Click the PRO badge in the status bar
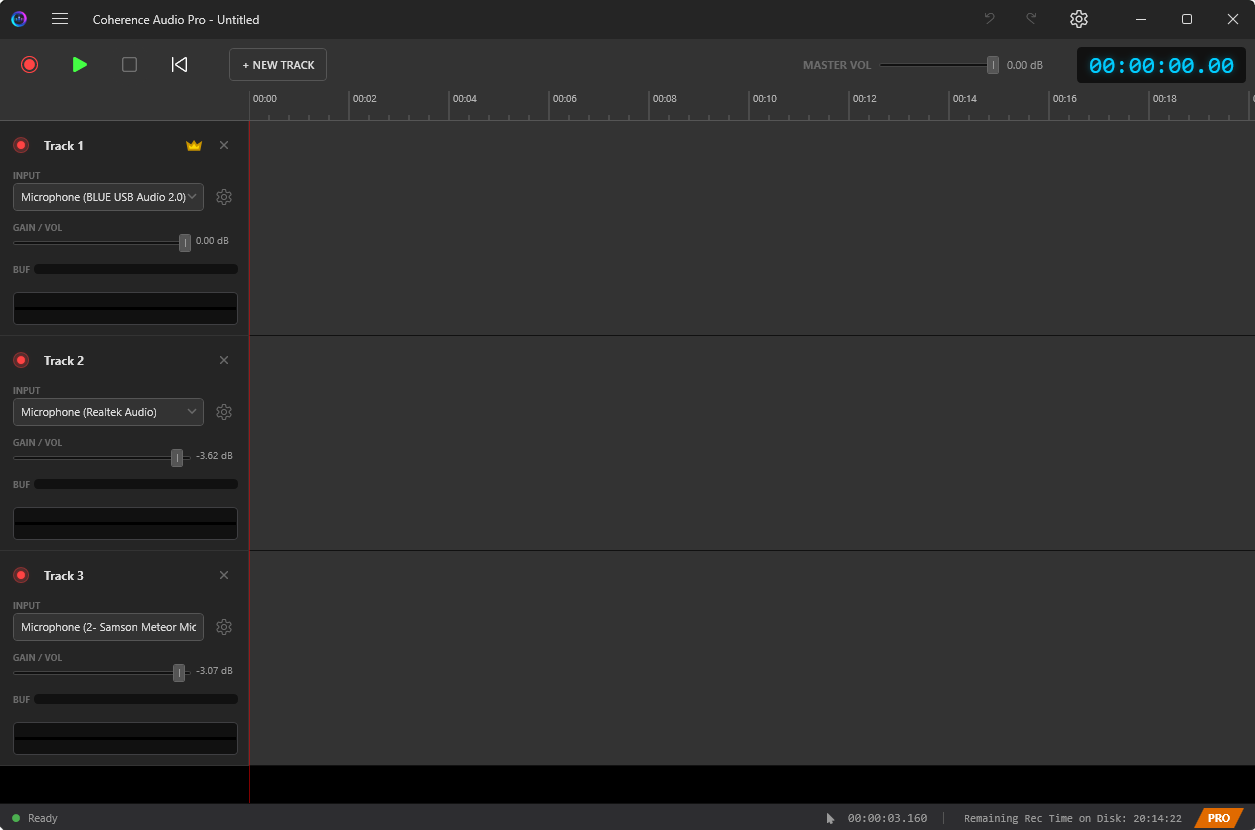This screenshot has height=830, width=1255. coord(1218,818)
